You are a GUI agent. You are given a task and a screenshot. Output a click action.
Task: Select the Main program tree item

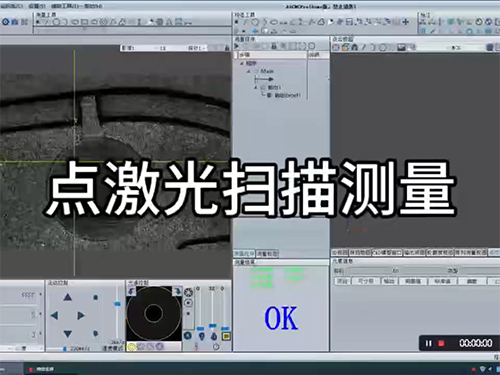(267, 71)
